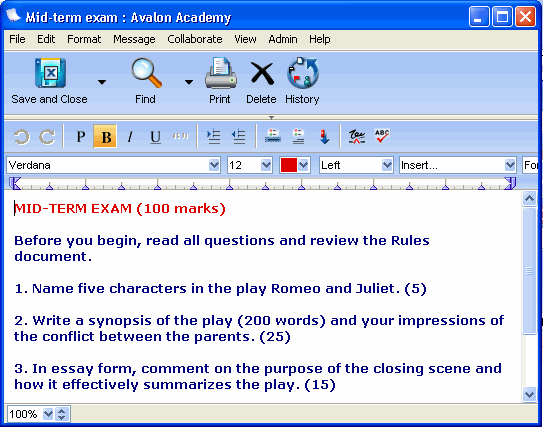Viewport: 543px width, 427px height.
Task: Open the Insert... combo box
Action: pyautogui.click(x=457, y=165)
